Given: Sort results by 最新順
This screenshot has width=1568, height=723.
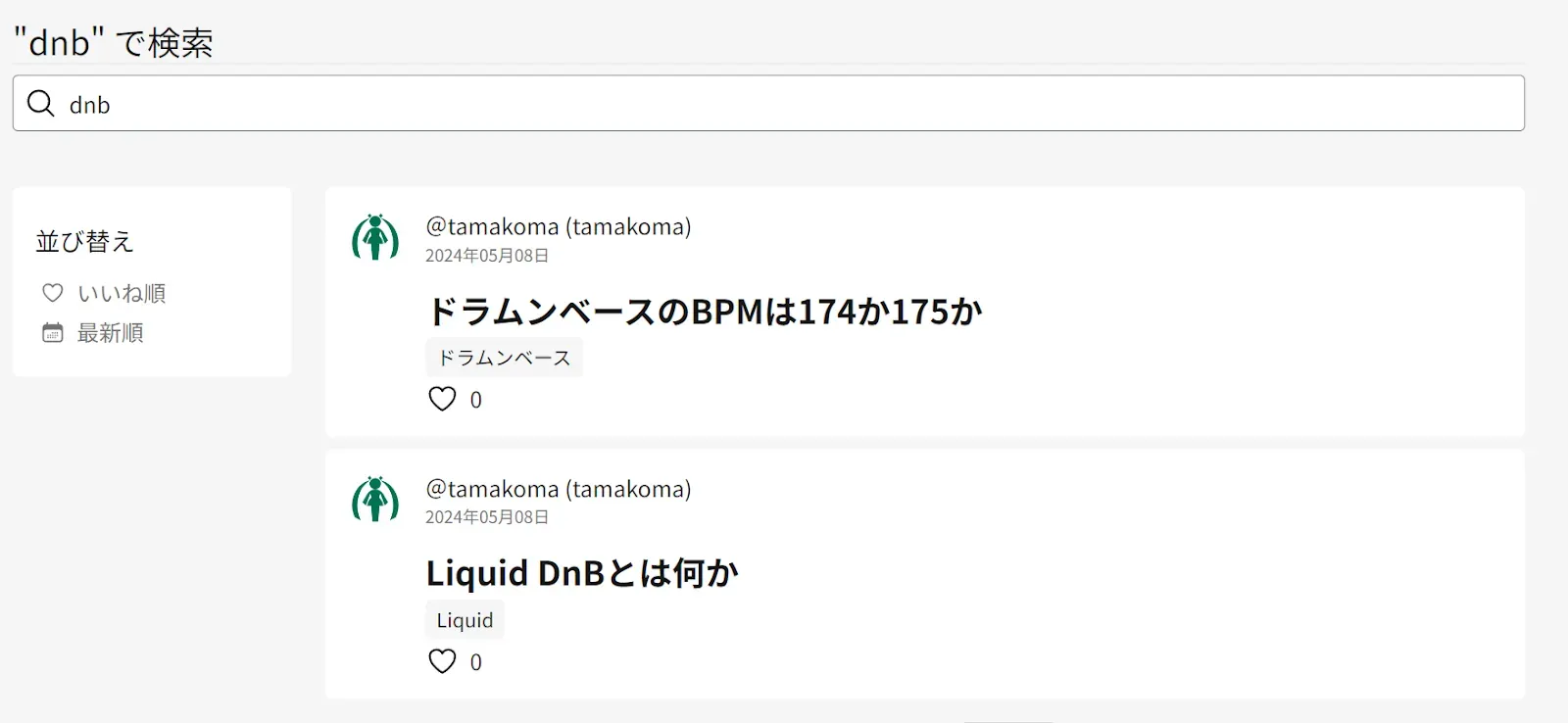Looking at the screenshot, I should pyautogui.click(x=111, y=333).
